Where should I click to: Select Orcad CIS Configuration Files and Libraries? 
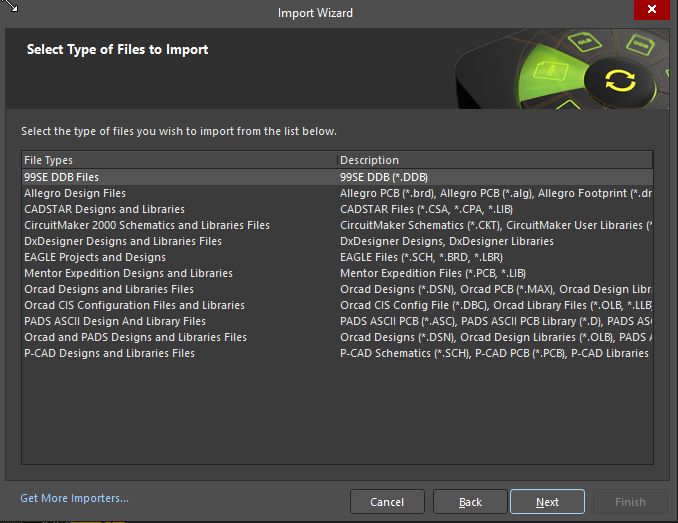point(337,305)
